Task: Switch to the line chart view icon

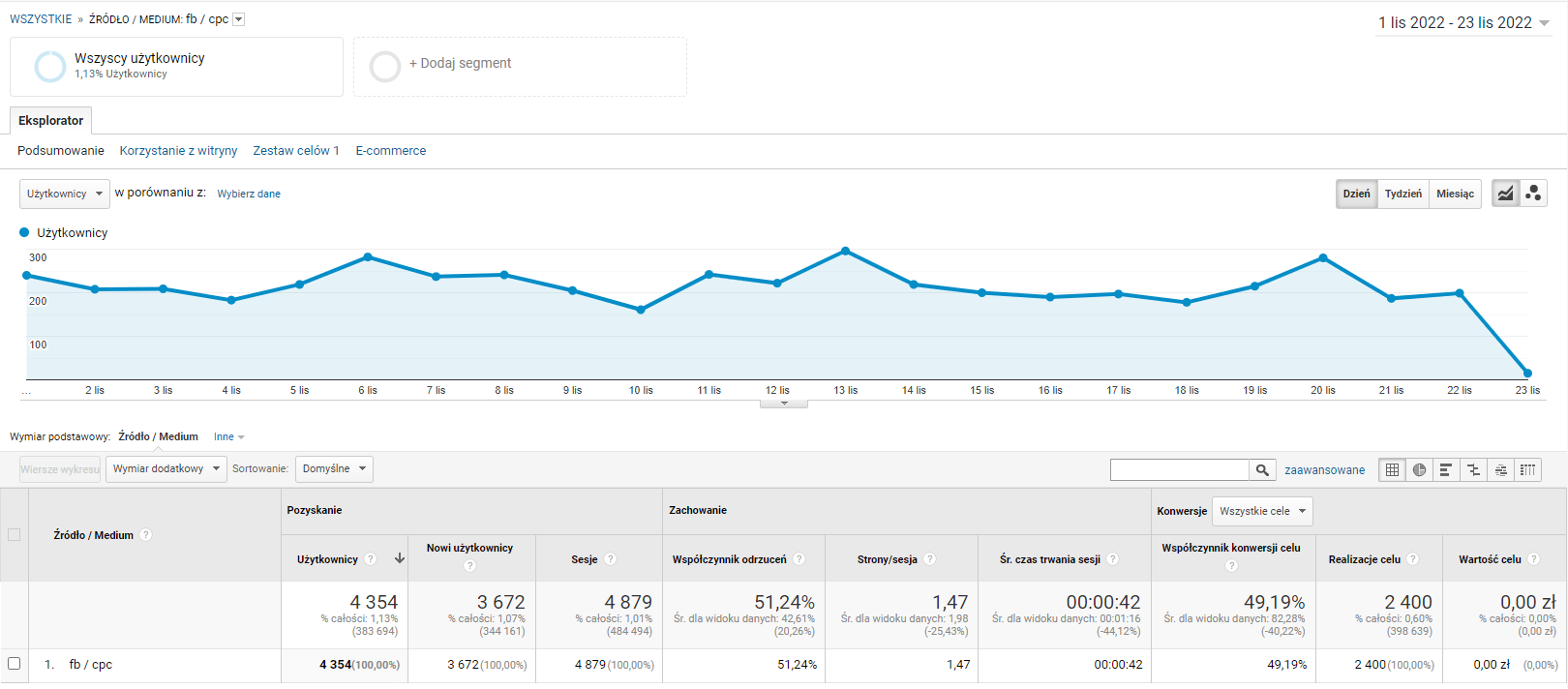Action: point(1505,194)
